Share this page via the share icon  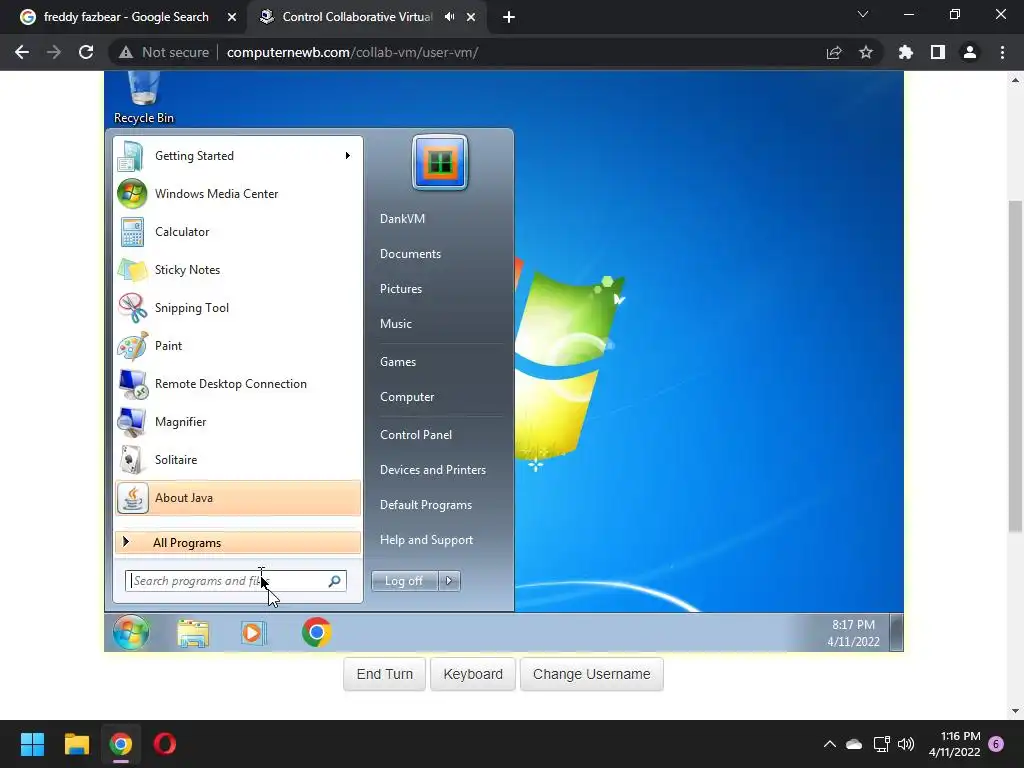point(834,52)
